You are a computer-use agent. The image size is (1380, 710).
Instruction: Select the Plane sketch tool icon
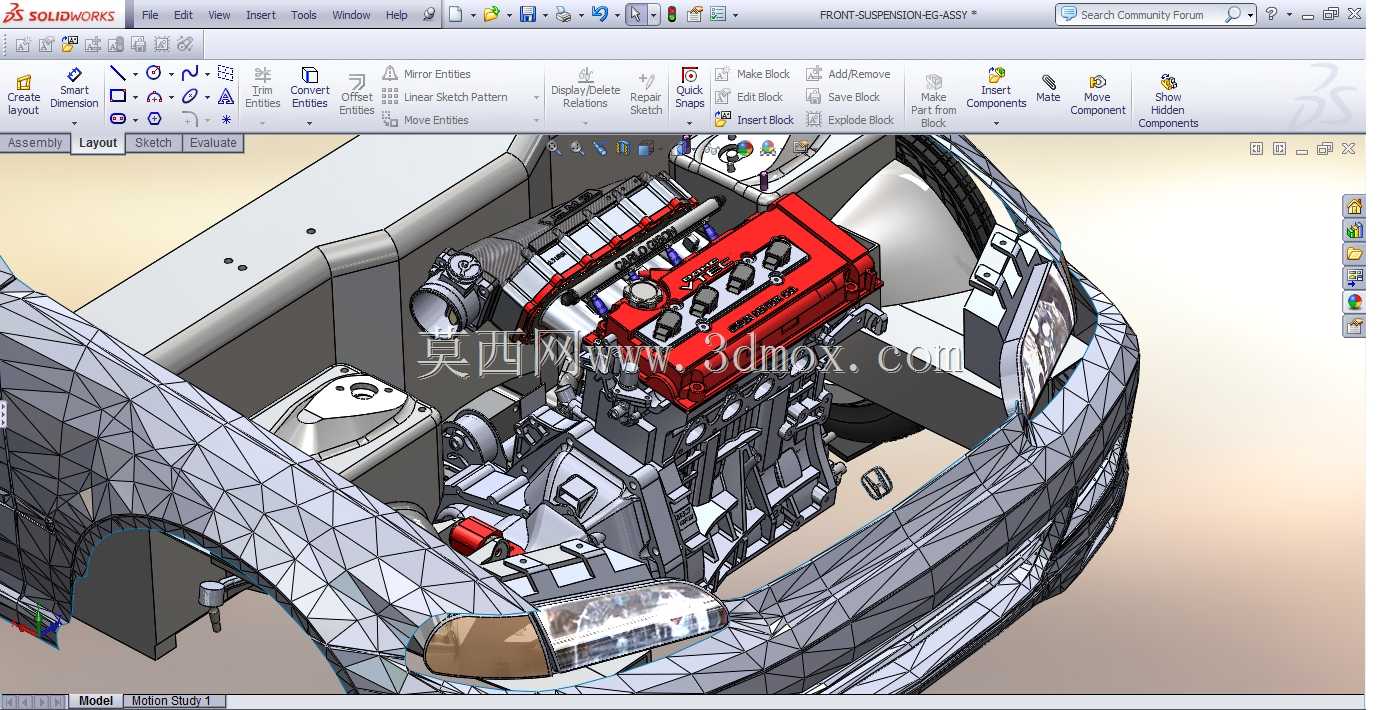point(226,74)
